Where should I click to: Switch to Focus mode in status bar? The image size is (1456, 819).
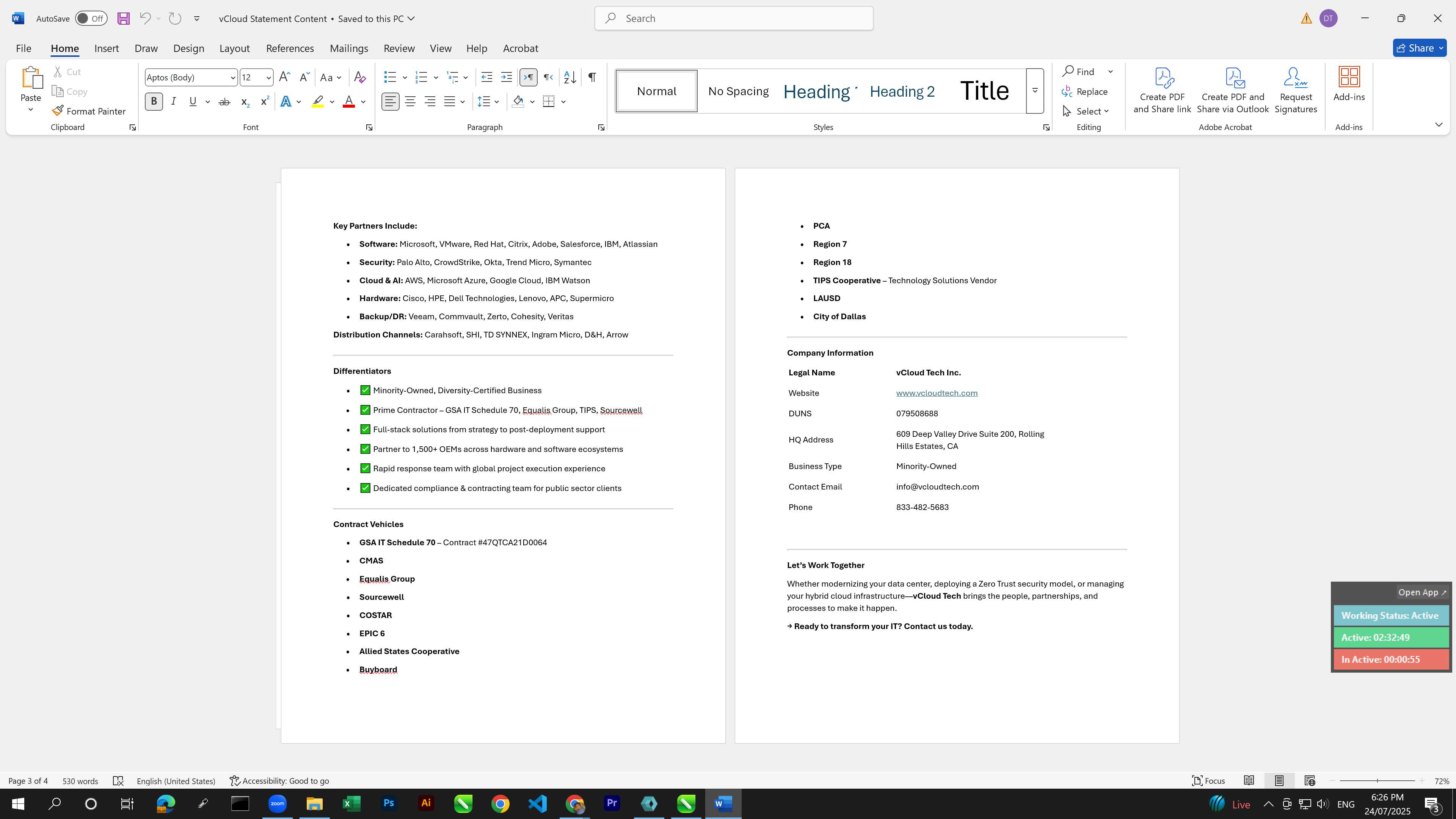coord(1208,781)
